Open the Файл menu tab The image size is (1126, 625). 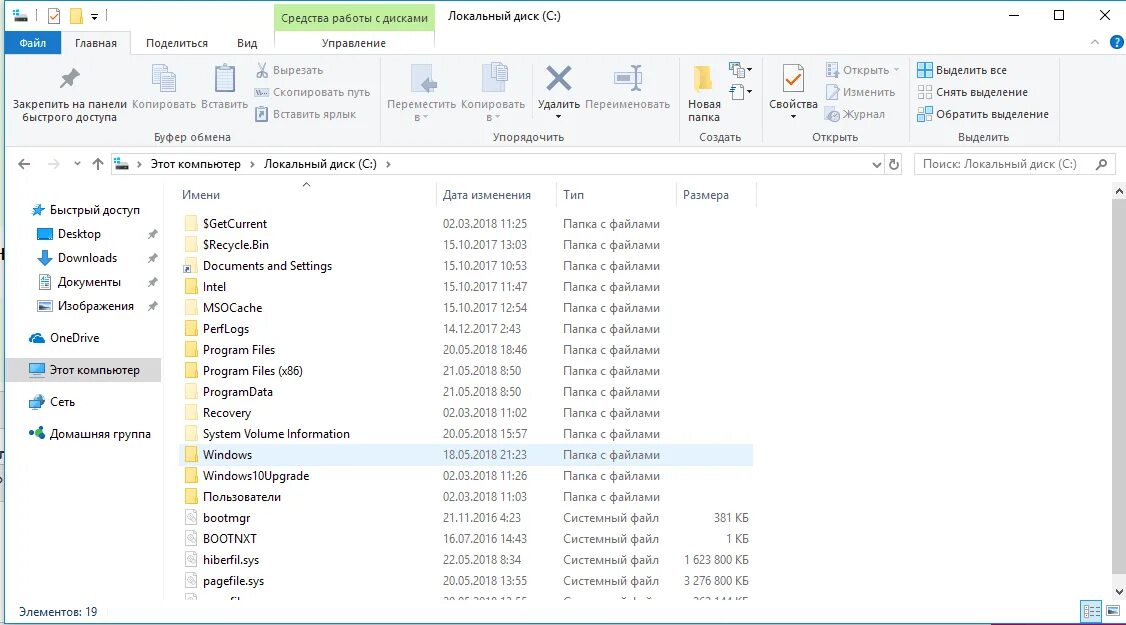(x=32, y=43)
